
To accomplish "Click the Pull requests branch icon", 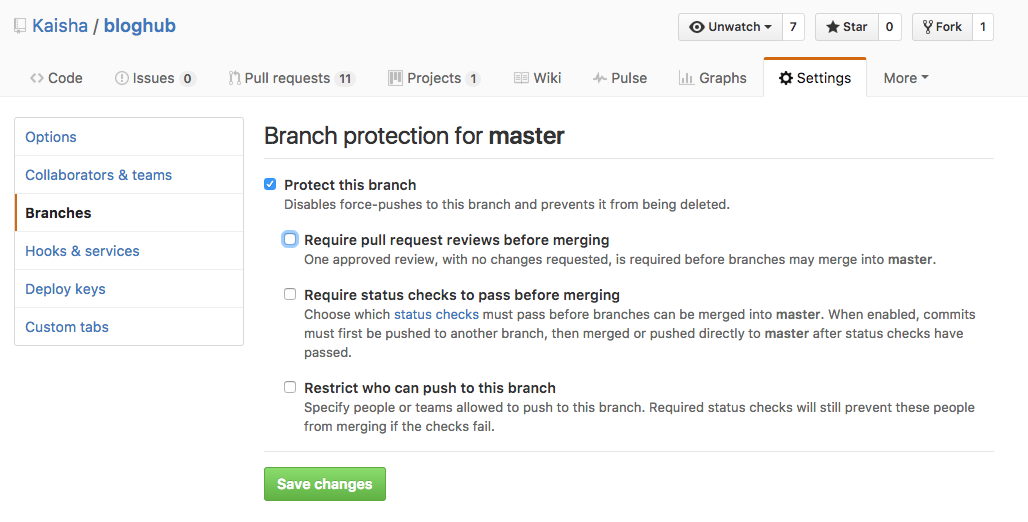I will [x=234, y=78].
